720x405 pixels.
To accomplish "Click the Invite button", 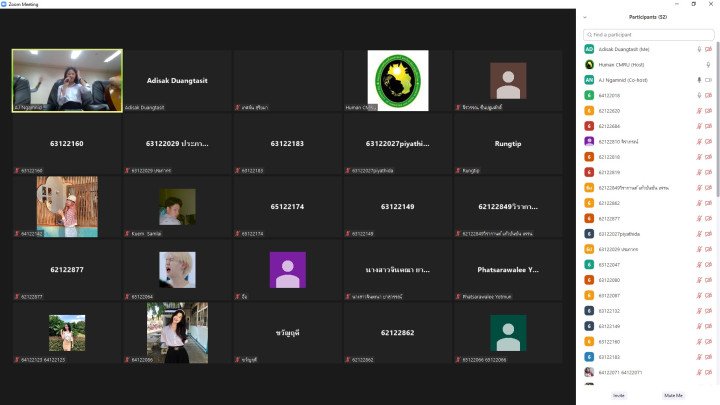I will click(x=619, y=395).
